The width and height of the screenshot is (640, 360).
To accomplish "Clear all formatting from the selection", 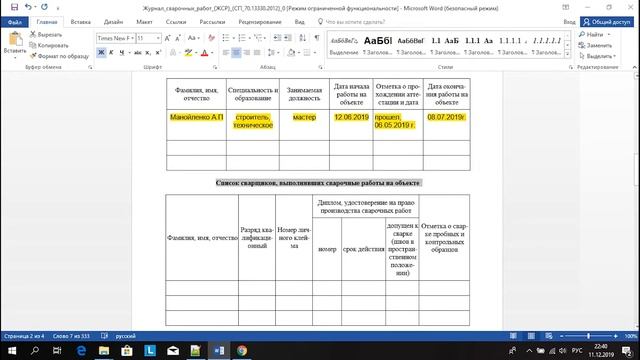I will 211,38.
